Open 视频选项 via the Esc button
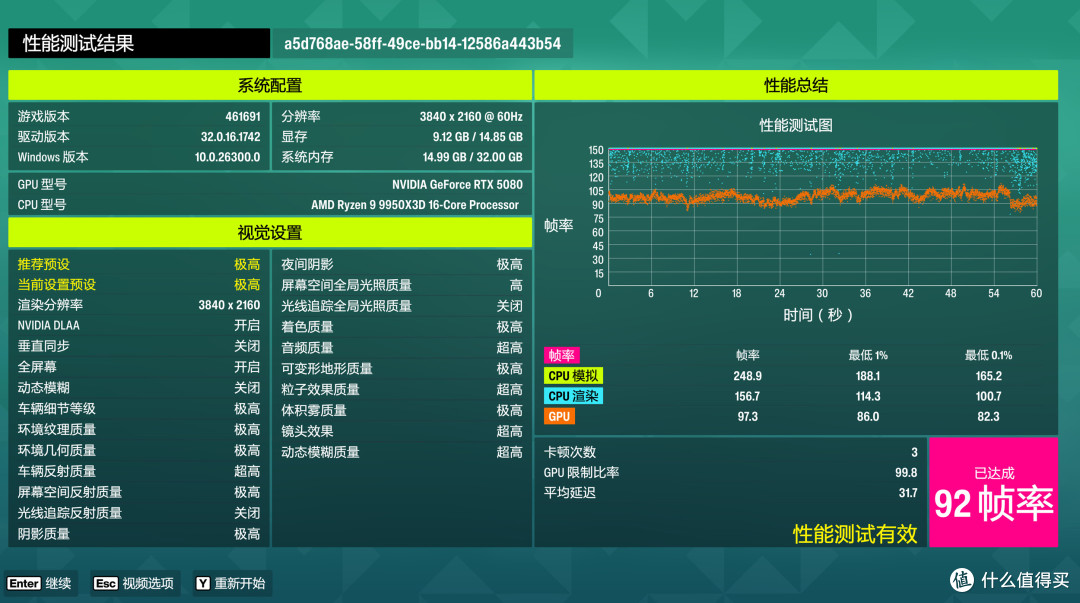Viewport: 1080px width, 603px height. [134, 583]
